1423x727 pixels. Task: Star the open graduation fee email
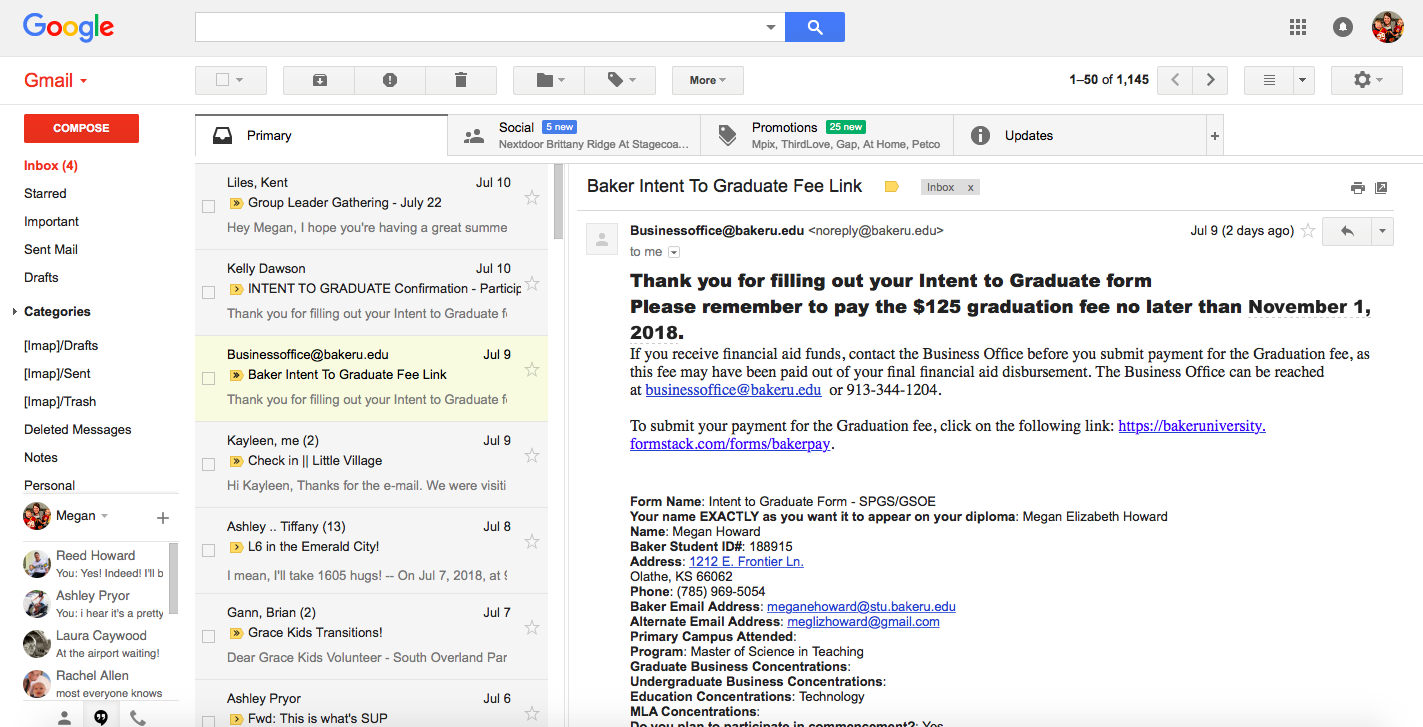[x=1308, y=230]
